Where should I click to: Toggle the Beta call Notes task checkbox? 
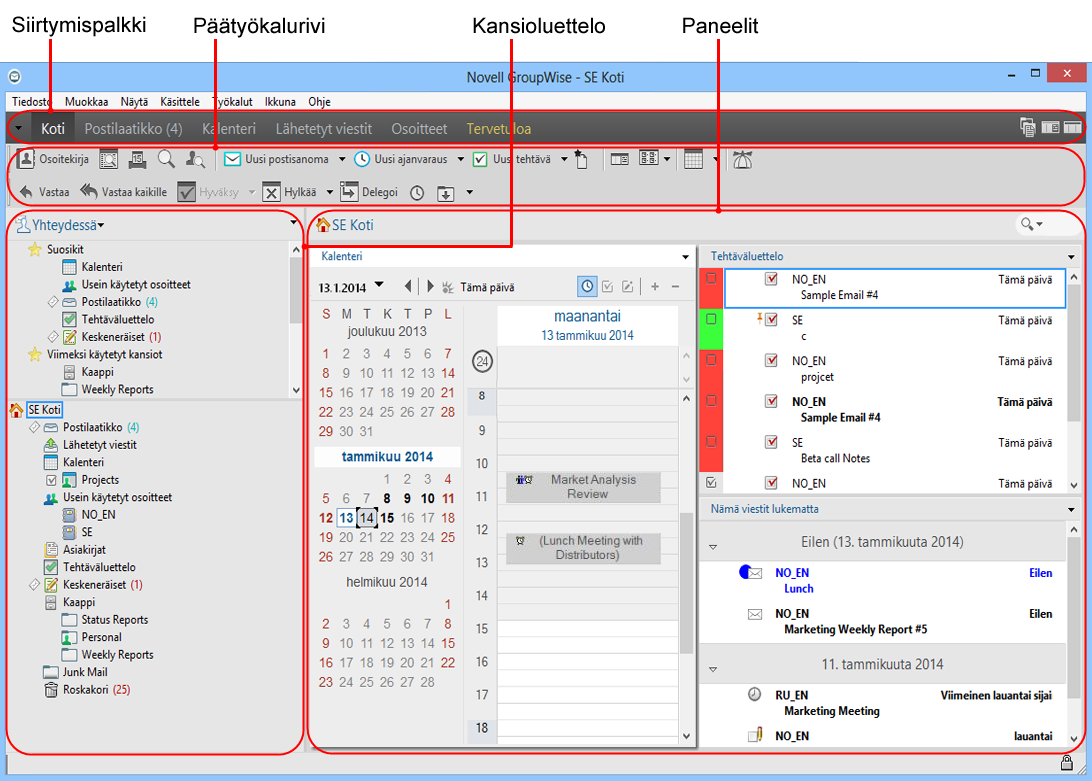[x=771, y=442]
